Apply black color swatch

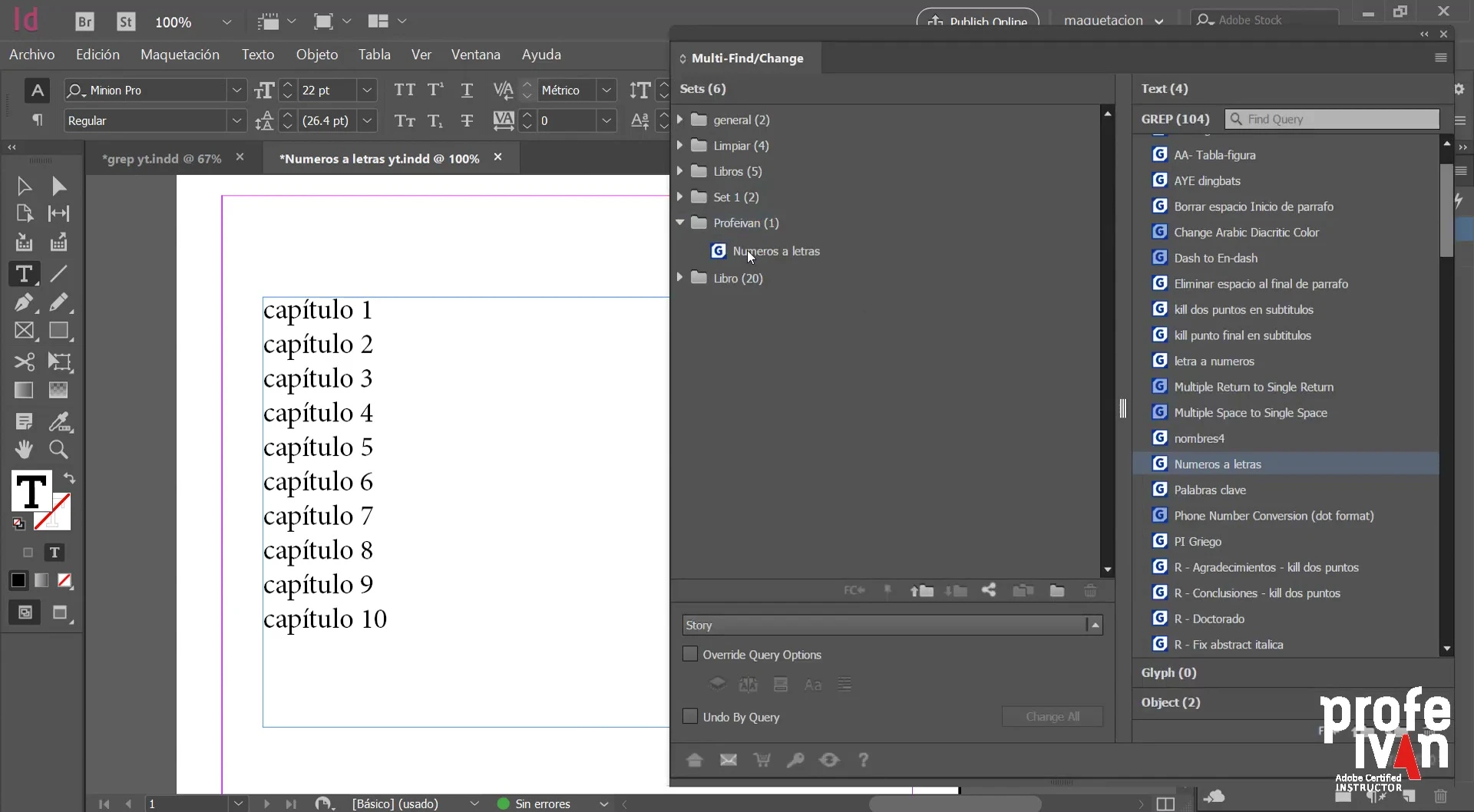tap(18, 580)
